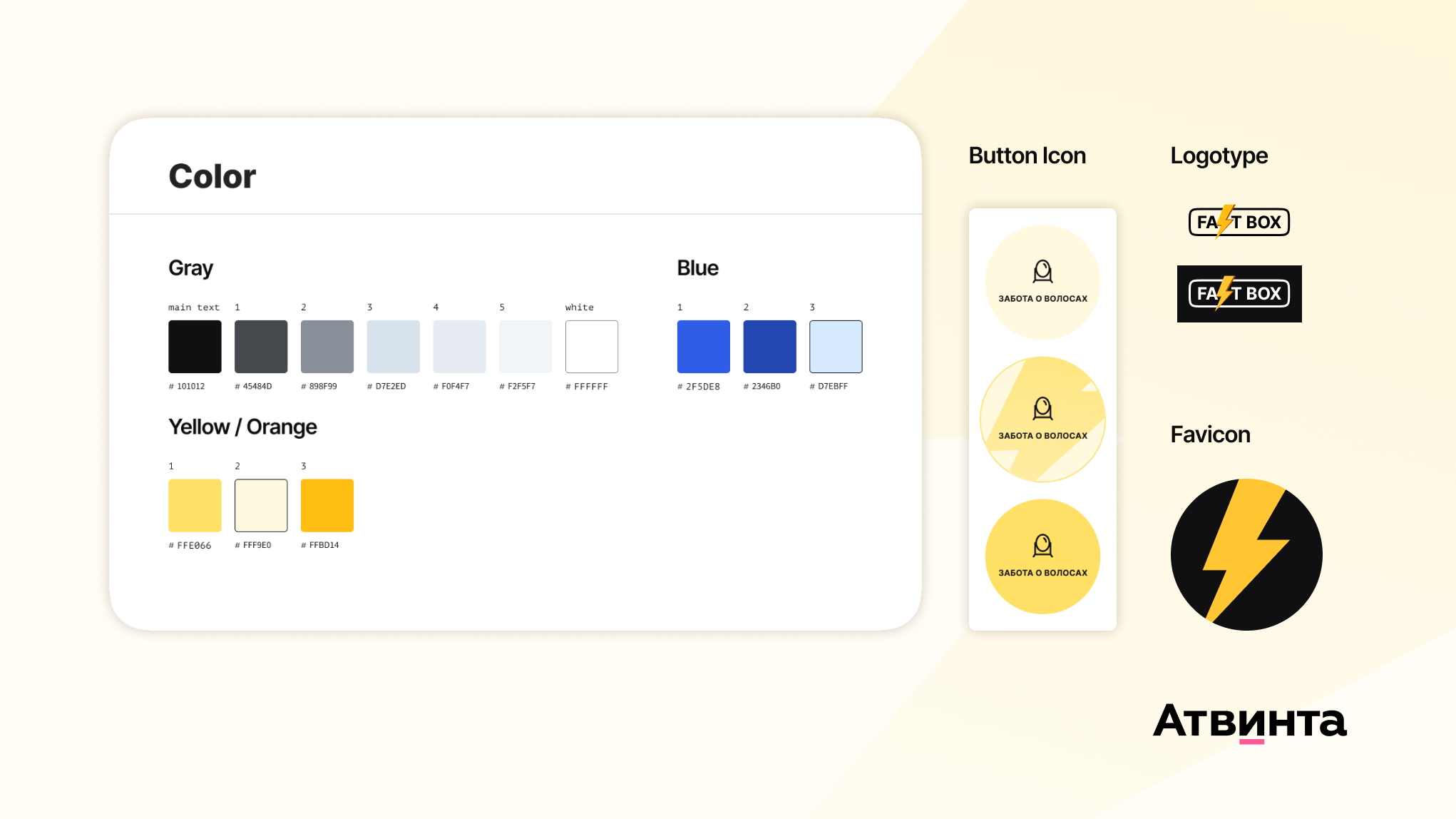Click the pale yellow hair care button
Viewport: 1456px width, 819px height.
pyautogui.click(x=1042, y=282)
